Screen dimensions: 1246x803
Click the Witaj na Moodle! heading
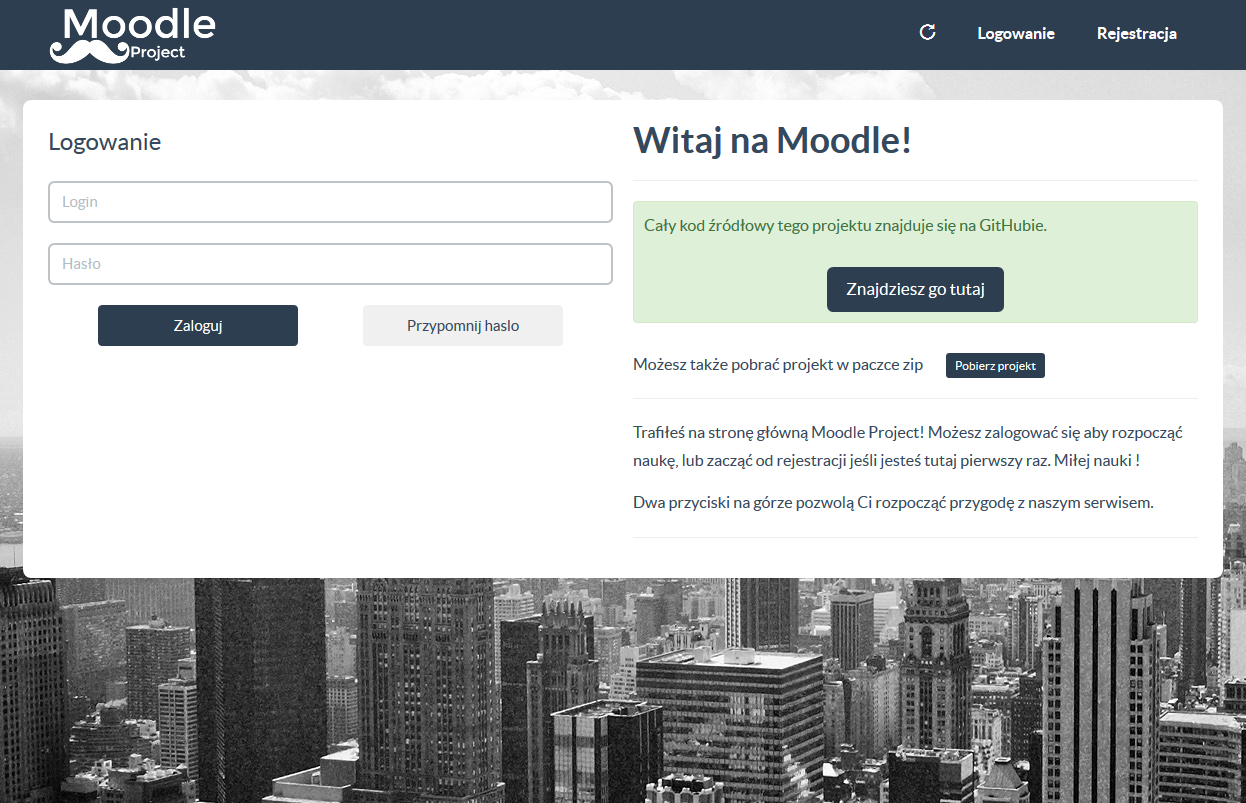pos(773,140)
